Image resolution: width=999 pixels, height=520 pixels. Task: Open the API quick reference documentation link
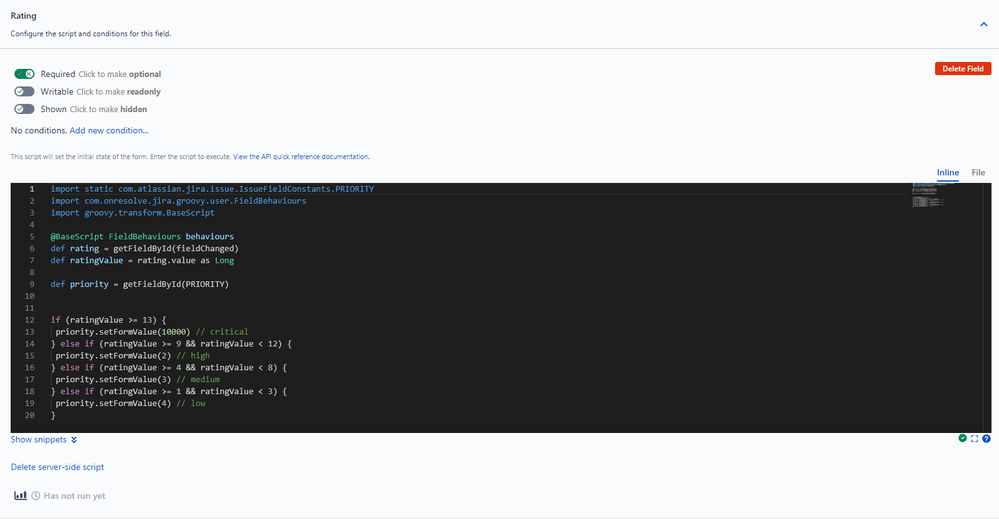[301, 157]
